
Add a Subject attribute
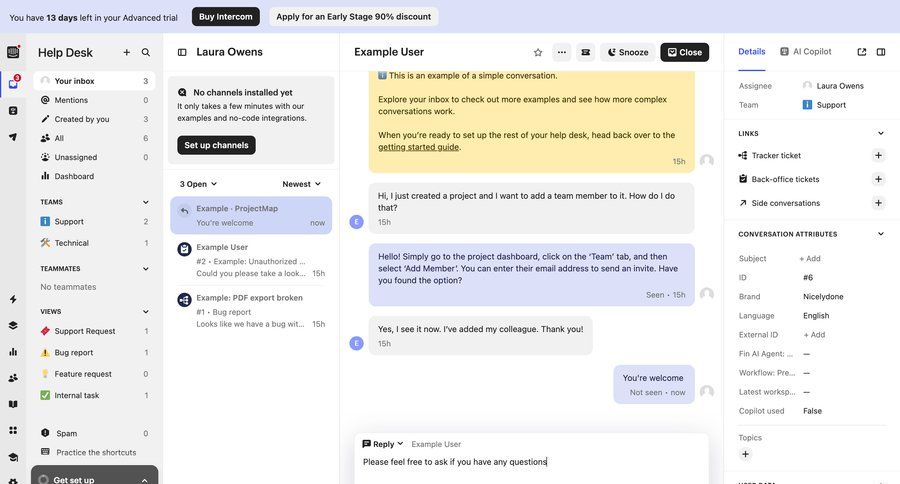(x=810, y=259)
